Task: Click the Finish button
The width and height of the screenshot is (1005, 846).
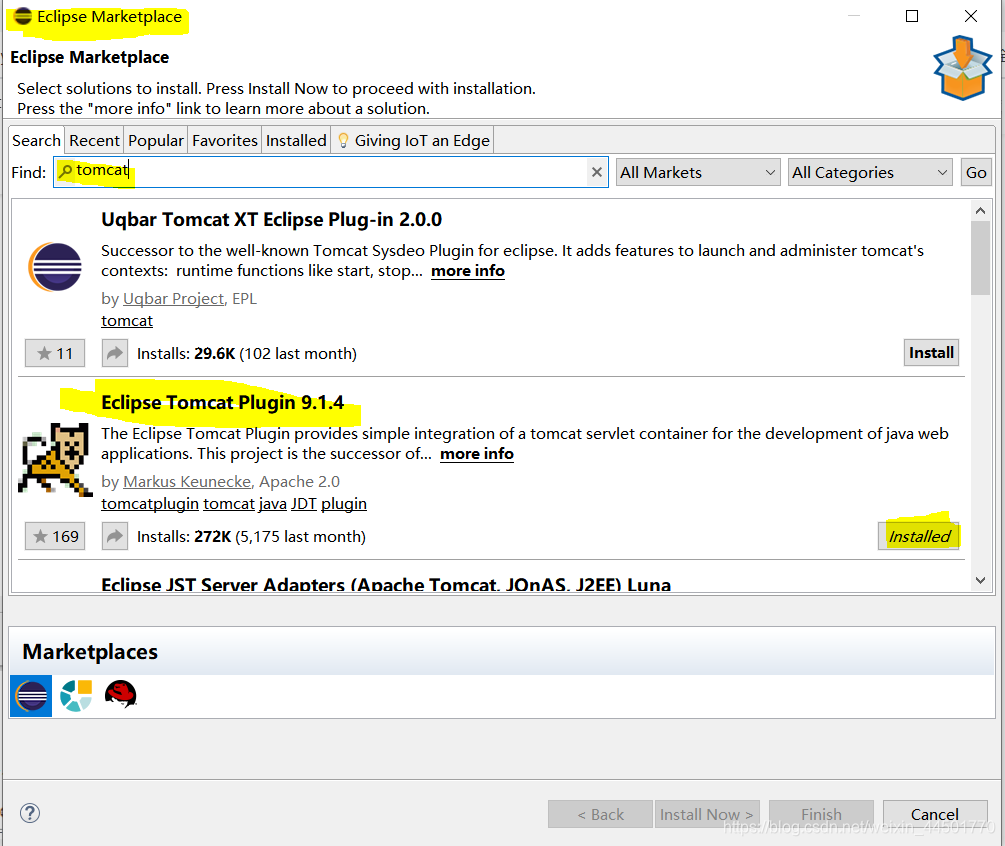Action: click(x=821, y=814)
